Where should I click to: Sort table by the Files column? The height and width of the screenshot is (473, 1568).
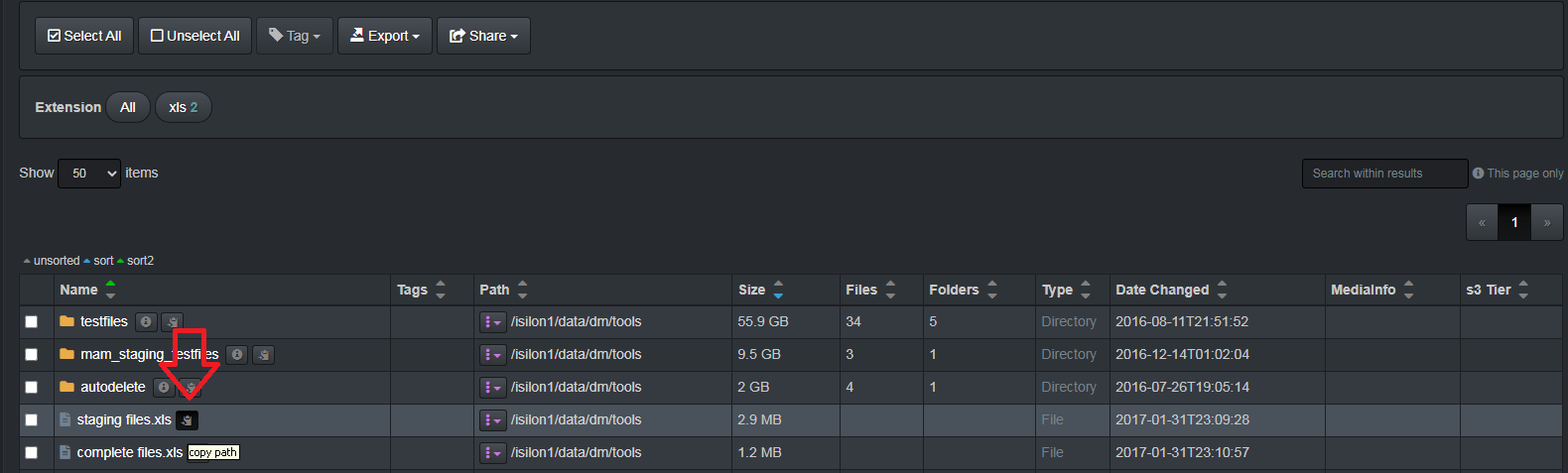pos(890,290)
